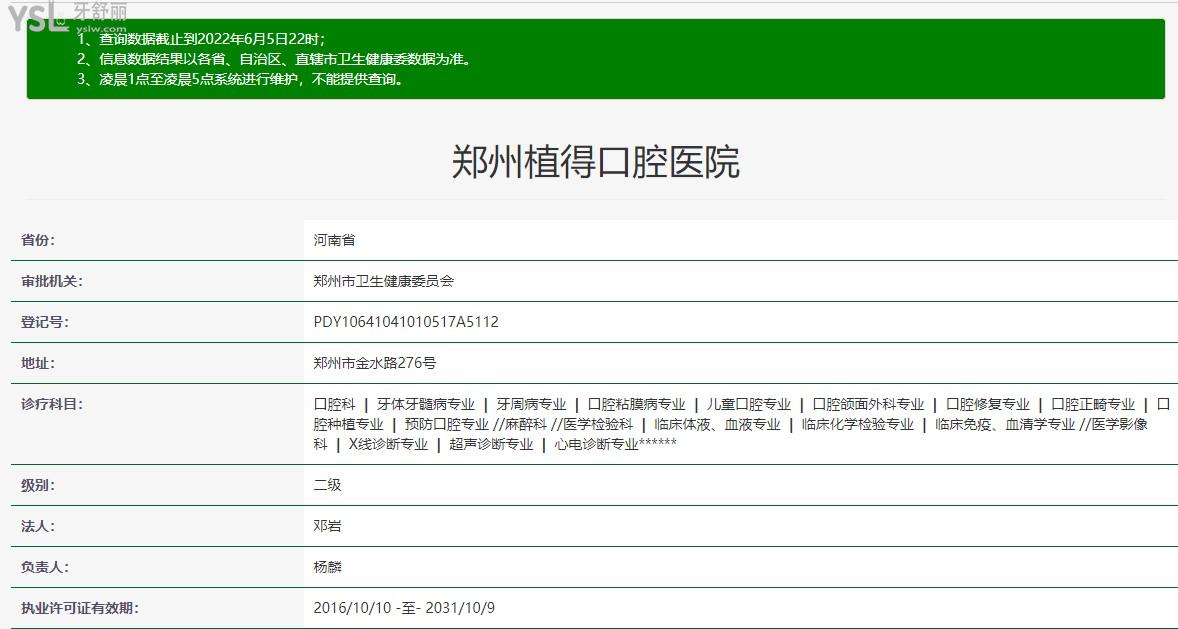
Task: Click 儿童口腔专业 in the departments list
Action: pyautogui.click(x=748, y=404)
